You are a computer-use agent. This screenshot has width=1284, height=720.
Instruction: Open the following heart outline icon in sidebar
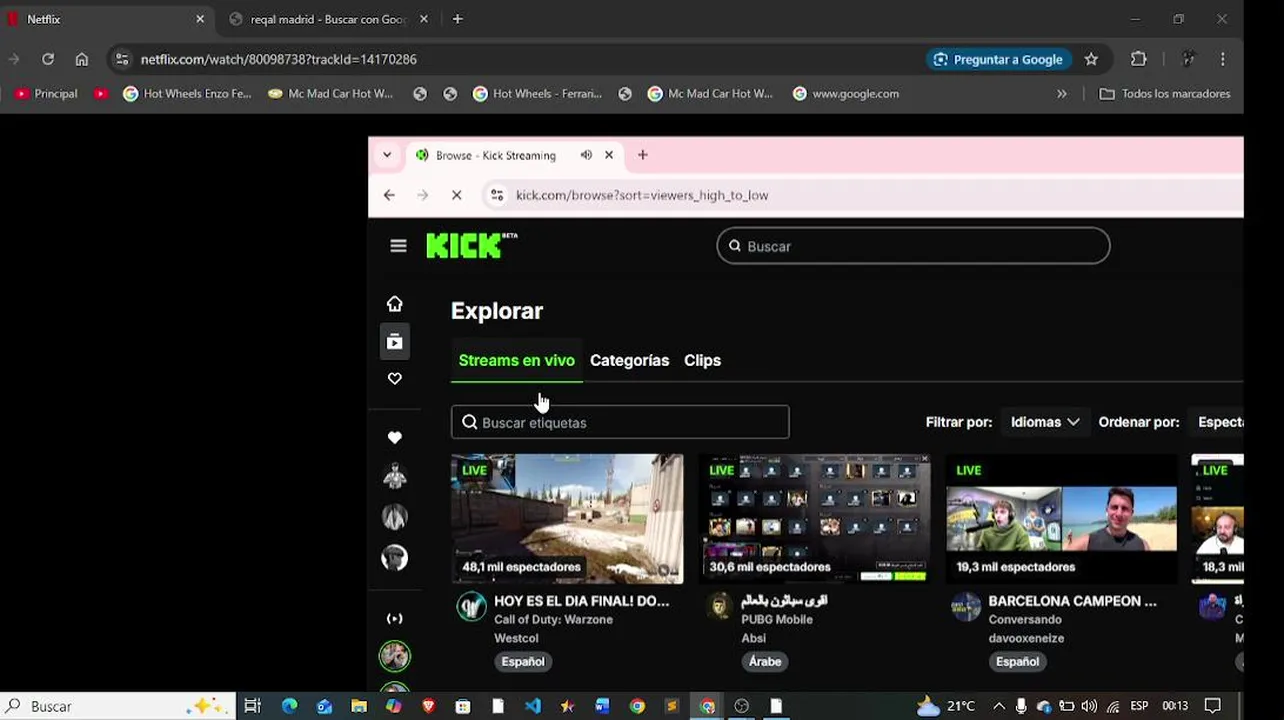[395, 379]
